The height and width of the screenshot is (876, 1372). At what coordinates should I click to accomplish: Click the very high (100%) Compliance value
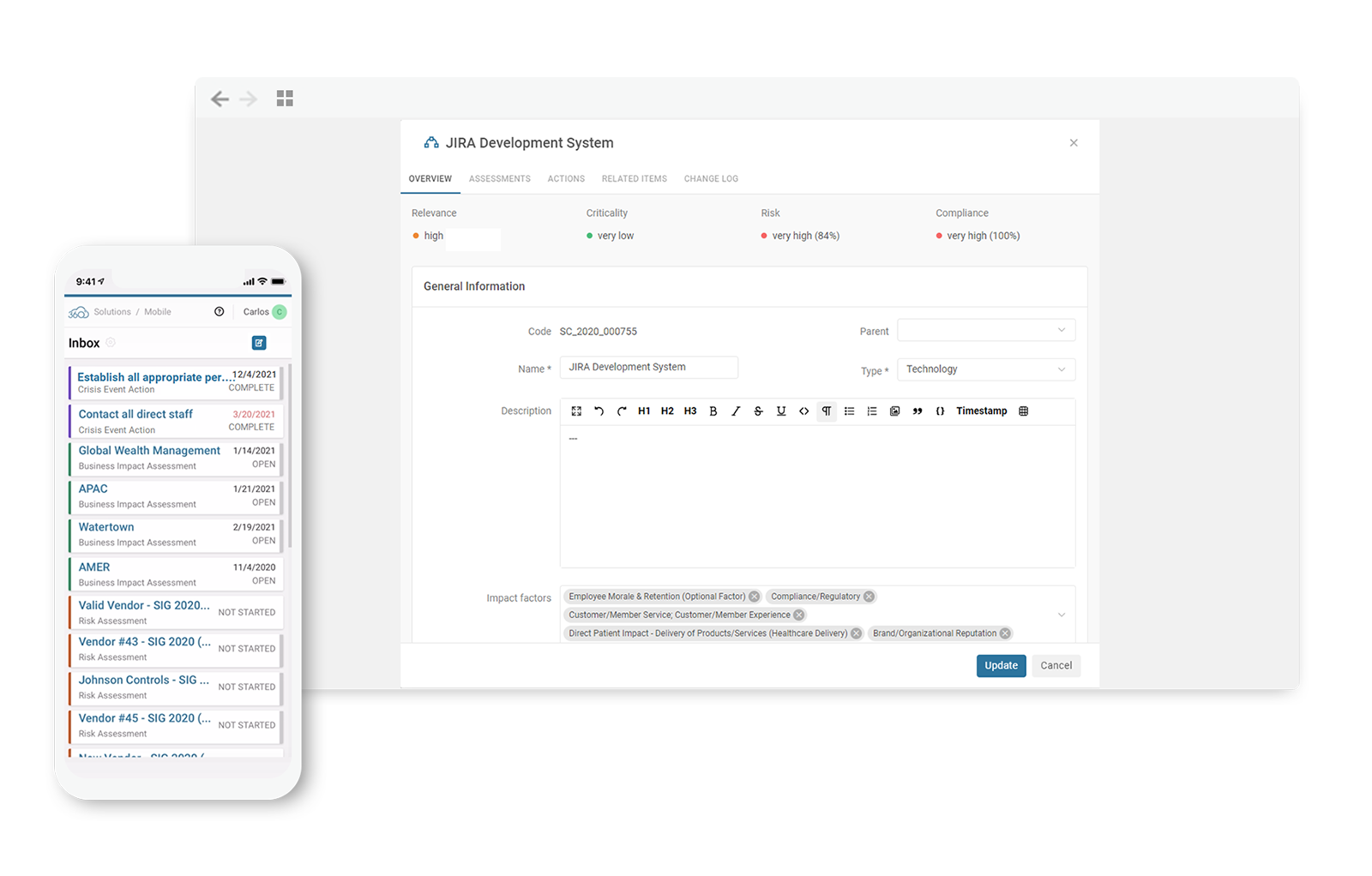tap(983, 236)
